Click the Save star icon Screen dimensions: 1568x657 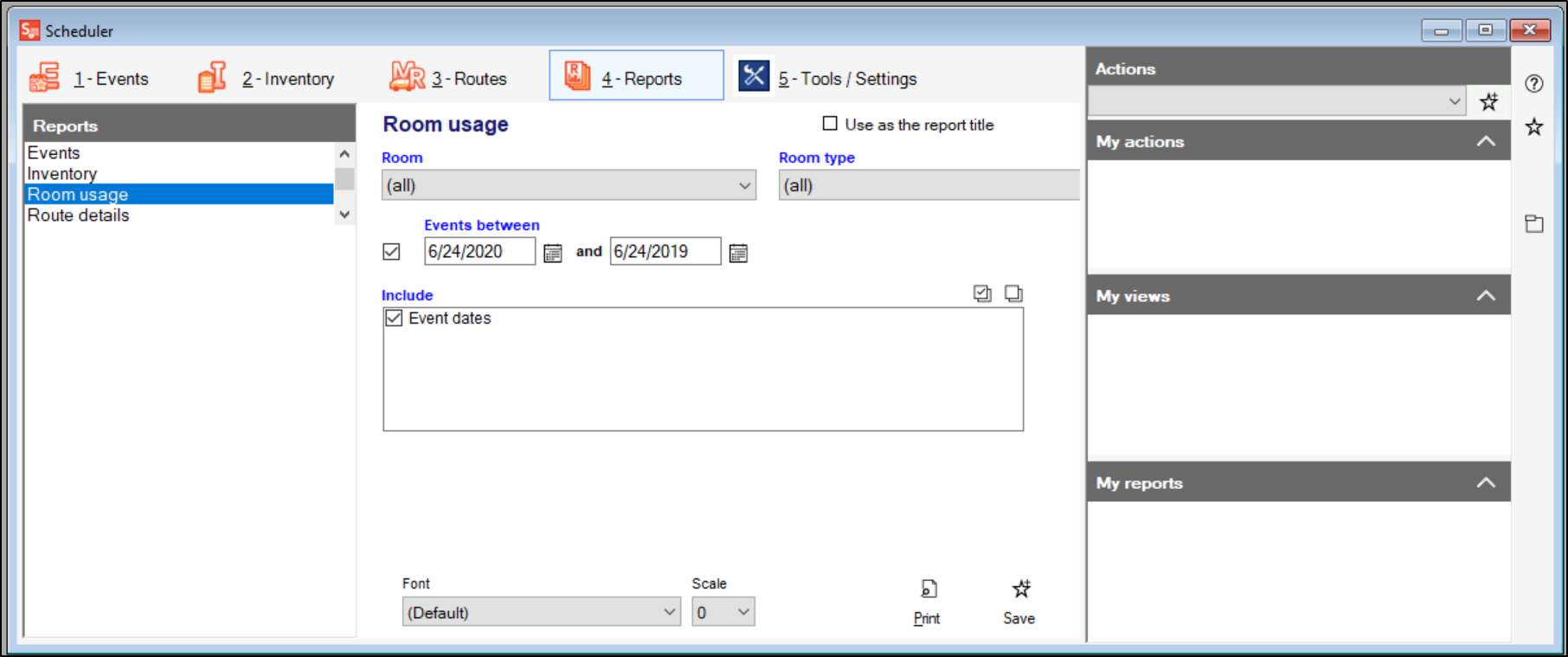pos(1021,589)
